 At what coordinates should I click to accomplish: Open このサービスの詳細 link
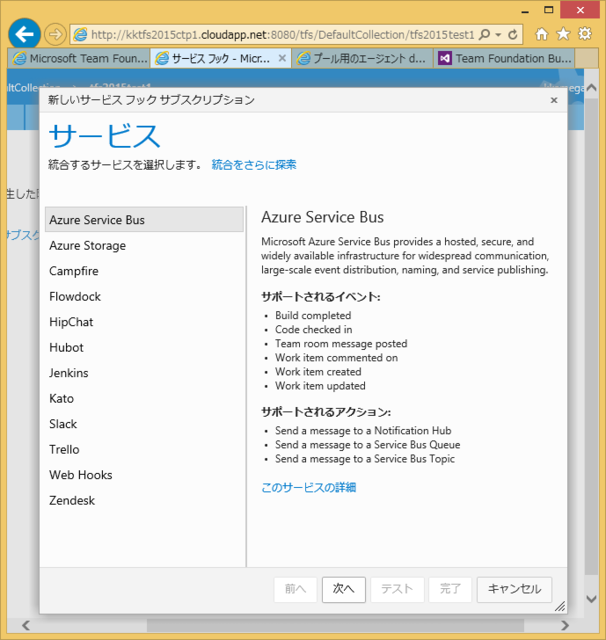pos(309,487)
